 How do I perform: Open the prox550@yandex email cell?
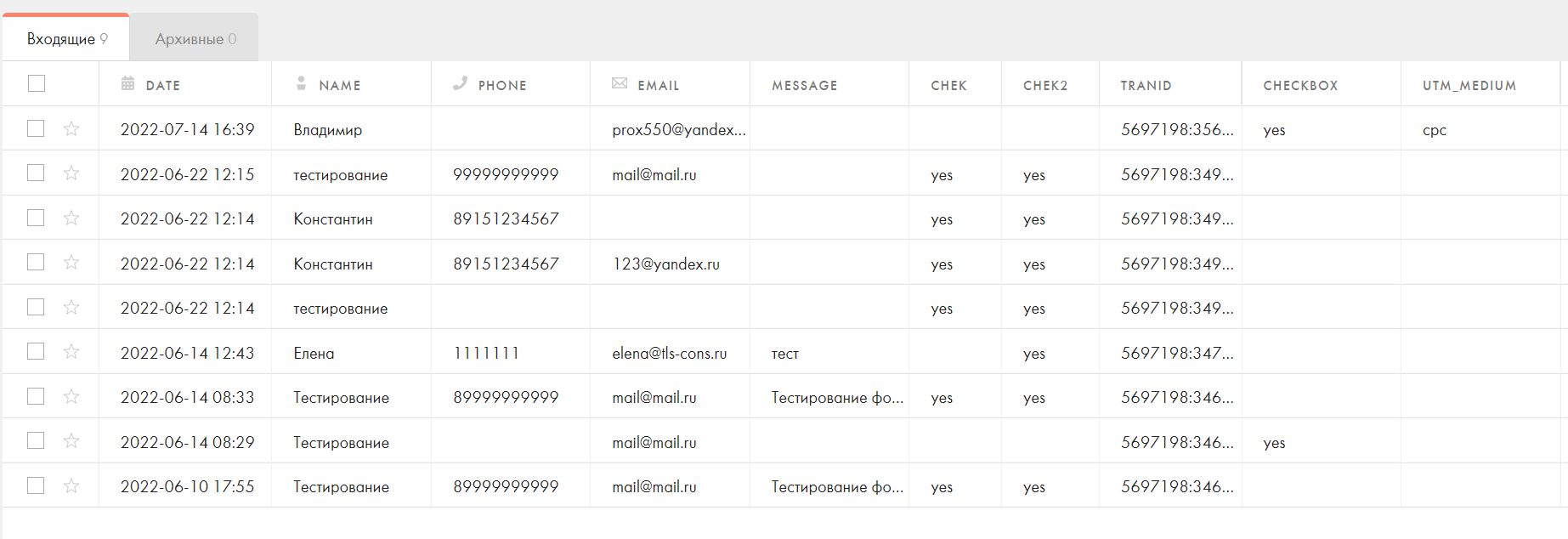[678, 130]
